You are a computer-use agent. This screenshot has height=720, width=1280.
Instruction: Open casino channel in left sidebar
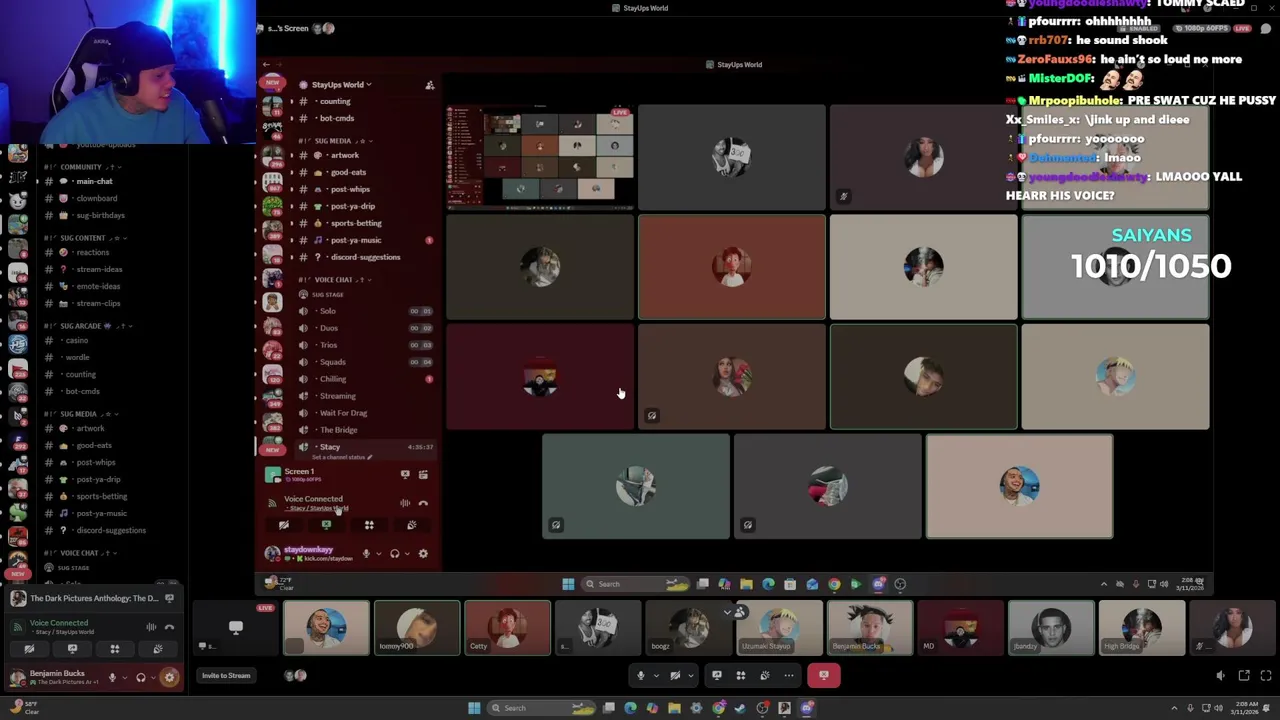(x=77, y=340)
